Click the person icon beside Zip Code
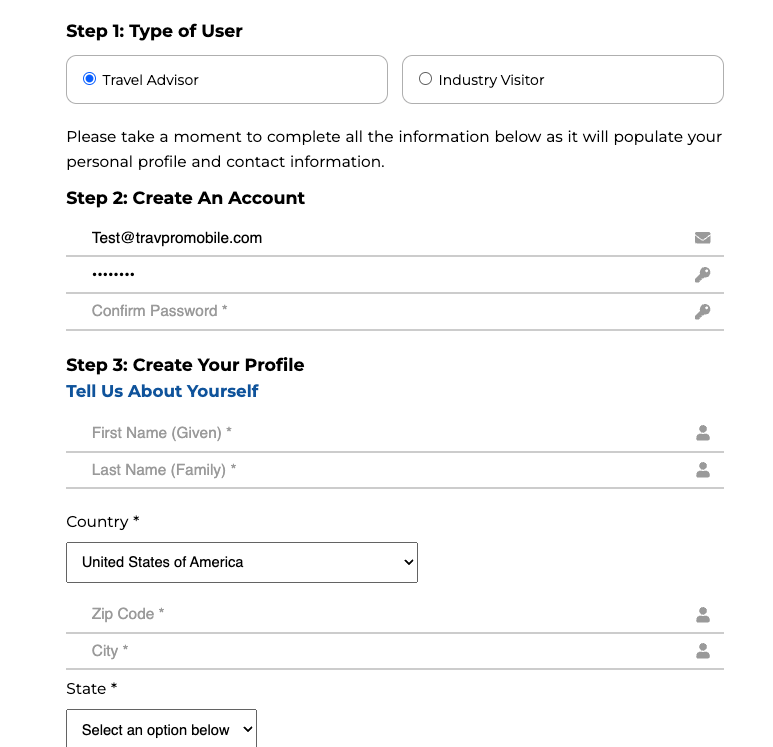The width and height of the screenshot is (773, 747). pyautogui.click(x=703, y=615)
